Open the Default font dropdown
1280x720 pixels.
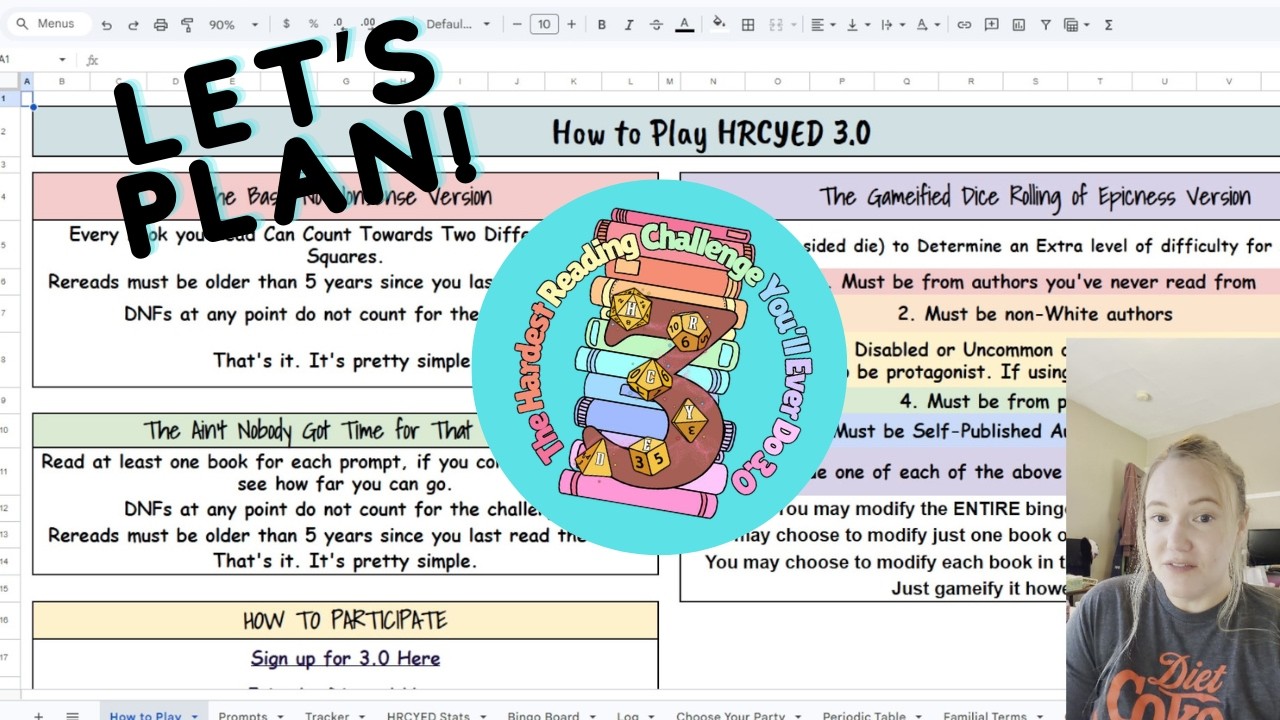pyautogui.click(x=458, y=24)
